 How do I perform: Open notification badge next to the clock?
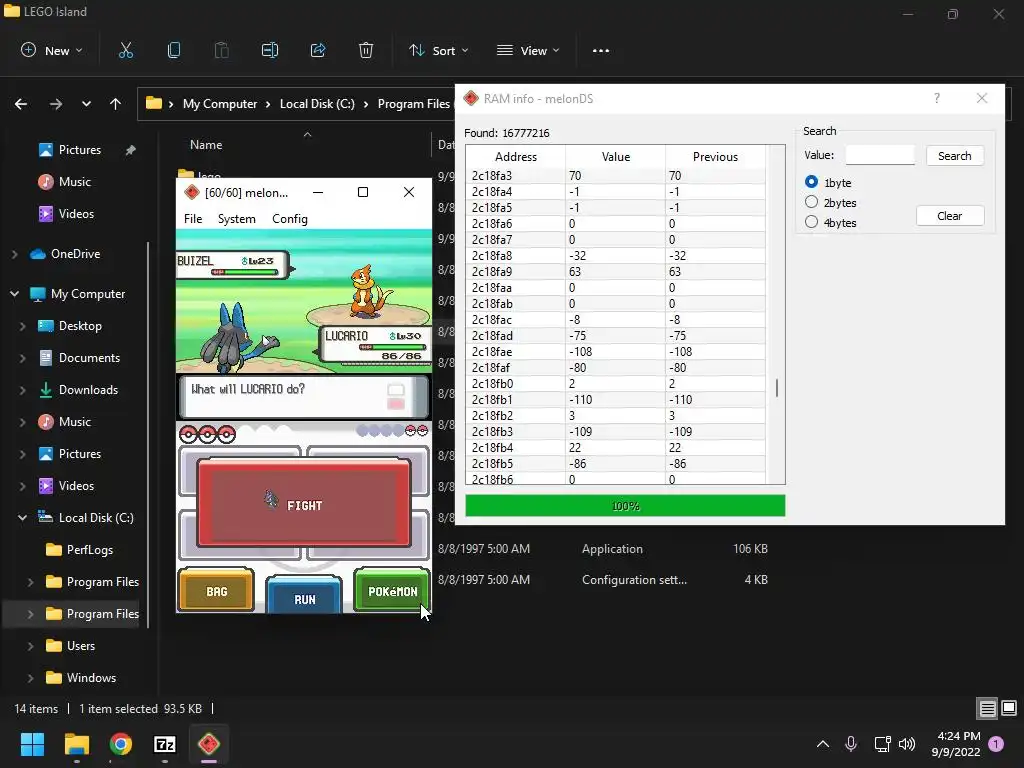coord(996,743)
